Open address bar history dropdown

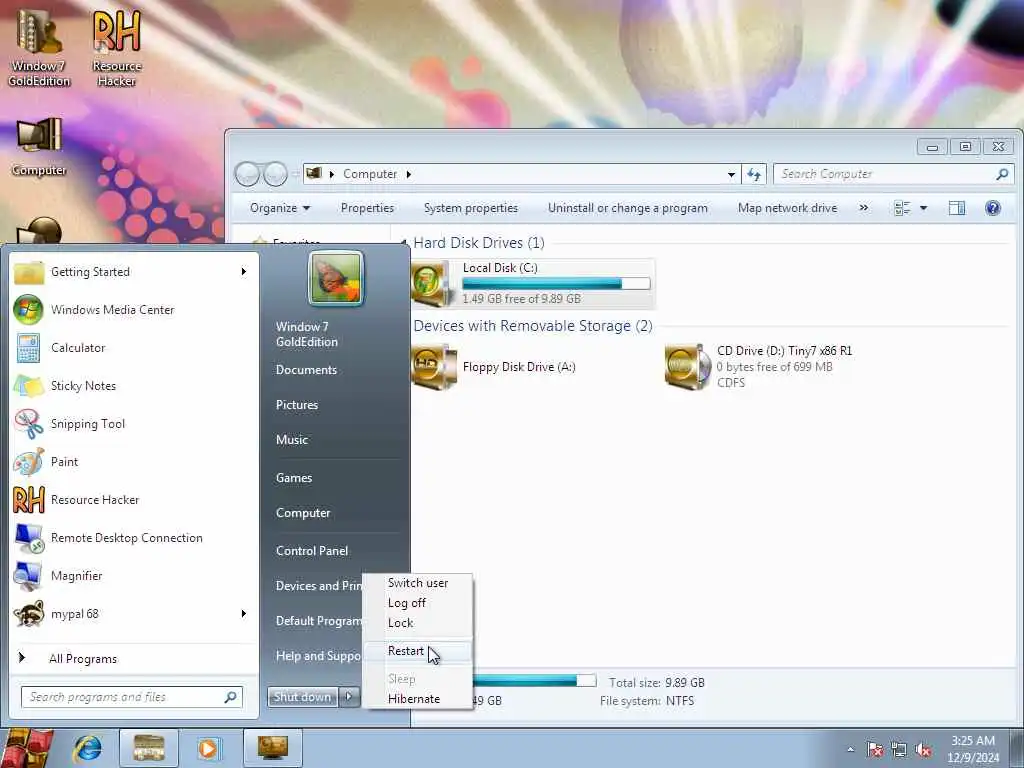pyautogui.click(x=731, y=174)
